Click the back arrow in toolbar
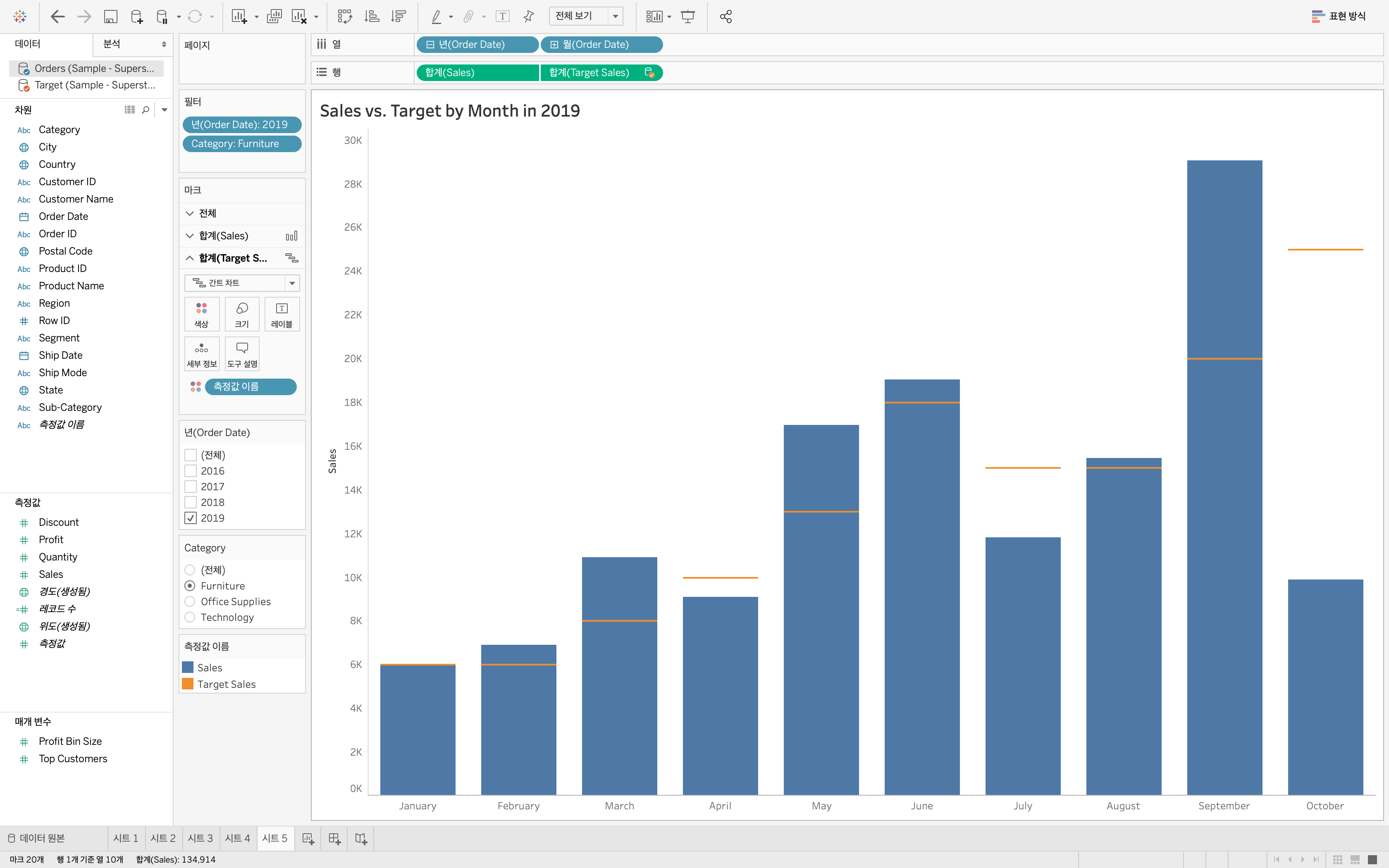Screen dimensions: 1389x868 [x=57, y=17]
